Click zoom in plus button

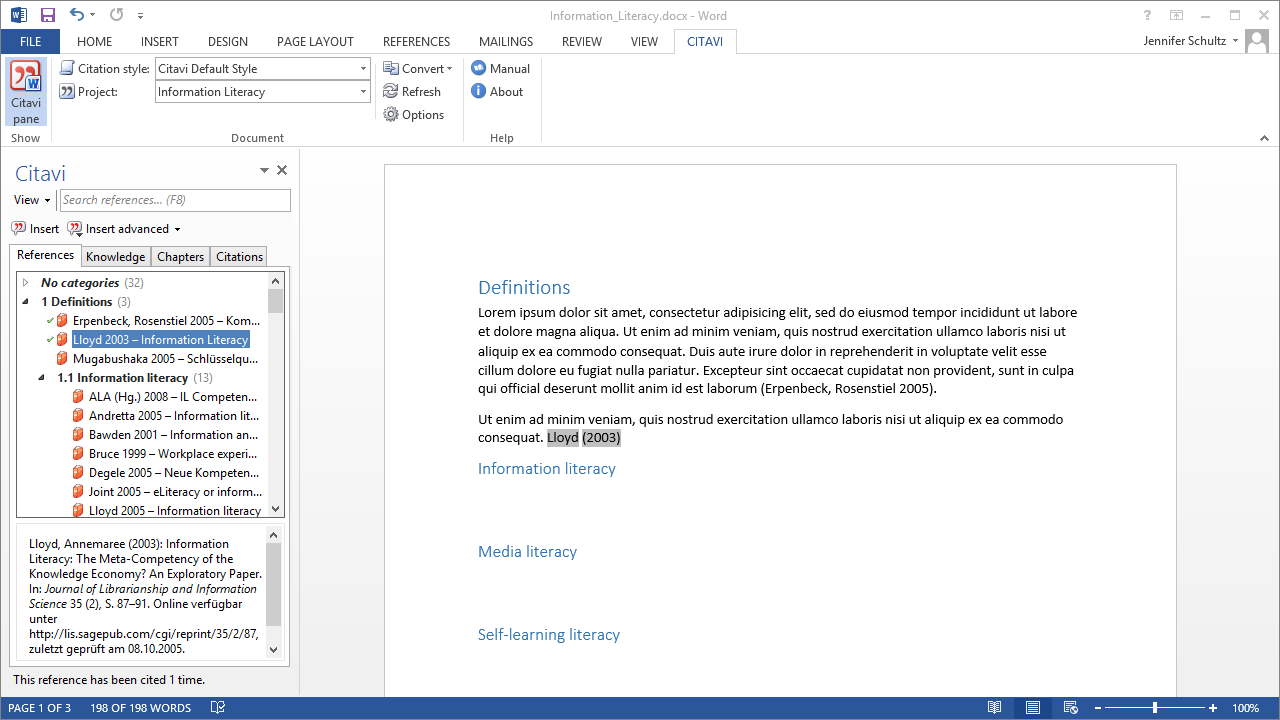coord(1213,708)
